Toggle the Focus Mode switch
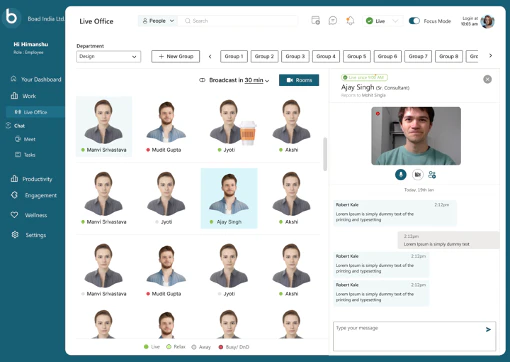 (414, 21)
